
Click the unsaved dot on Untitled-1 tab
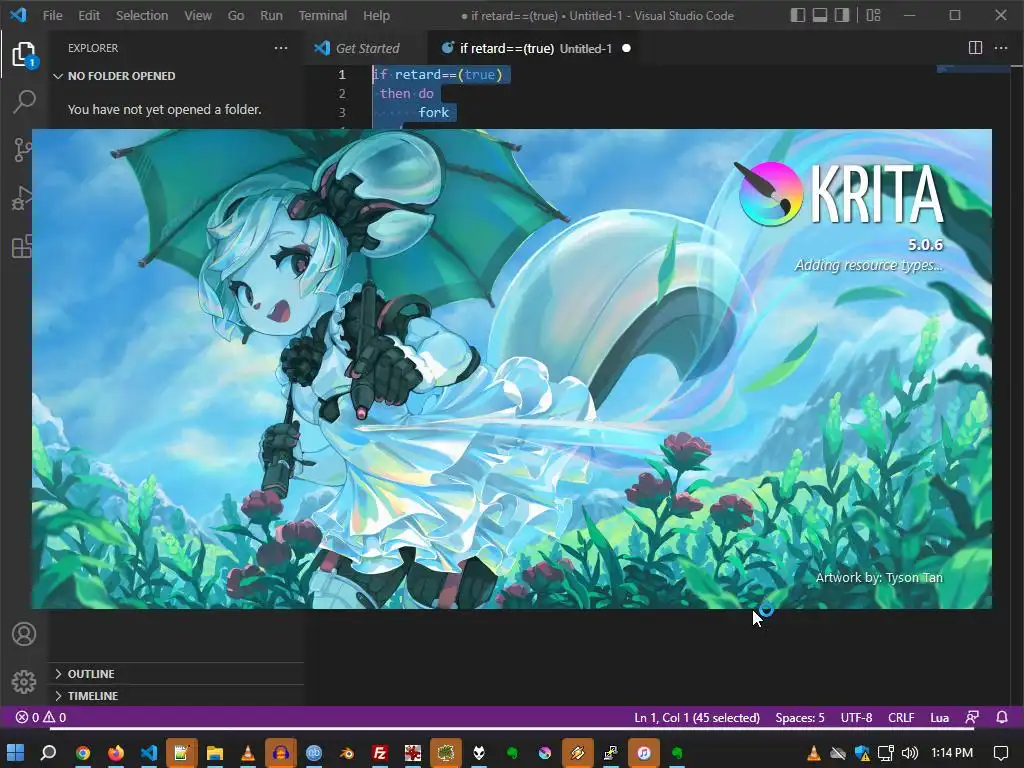(x=626, y=48)
